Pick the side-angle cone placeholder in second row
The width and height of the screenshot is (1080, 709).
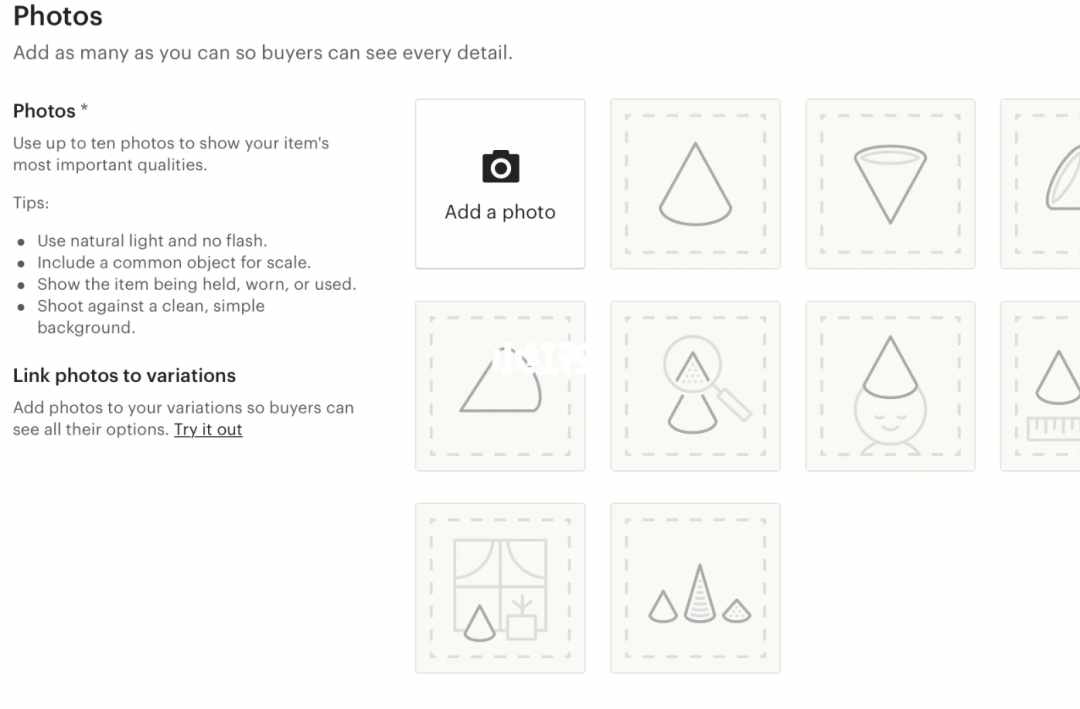(x=500, y=386)
